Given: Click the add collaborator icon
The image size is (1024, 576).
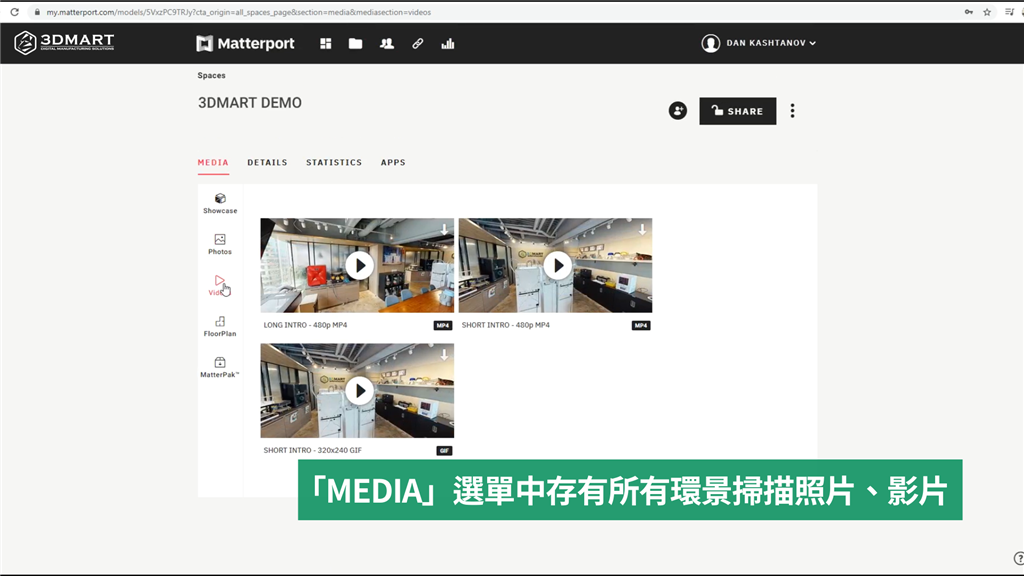Looking at the screenshot, I should (x=678, y=111).
